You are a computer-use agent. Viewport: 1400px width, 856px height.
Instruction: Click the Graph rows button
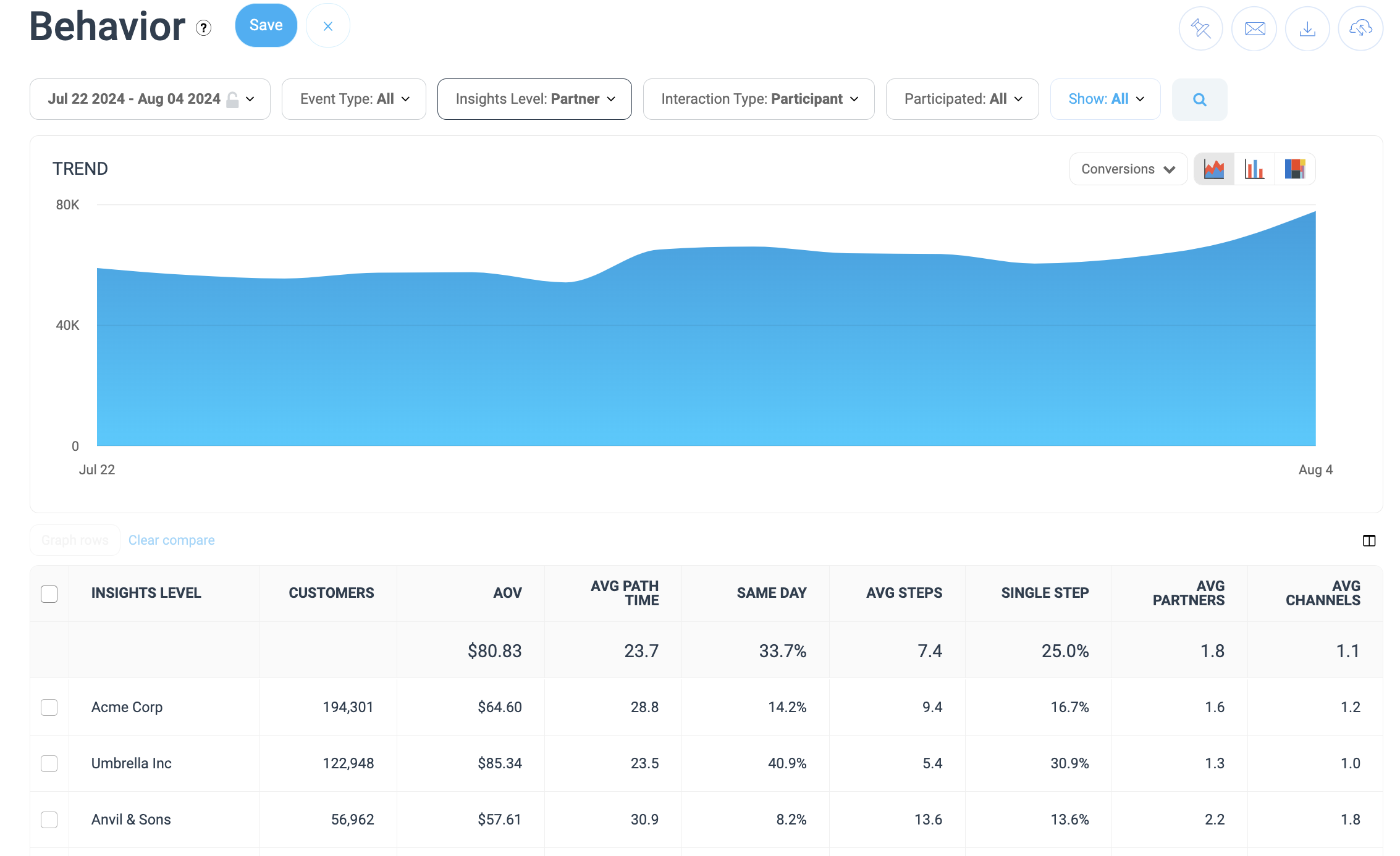coord(75,540)
